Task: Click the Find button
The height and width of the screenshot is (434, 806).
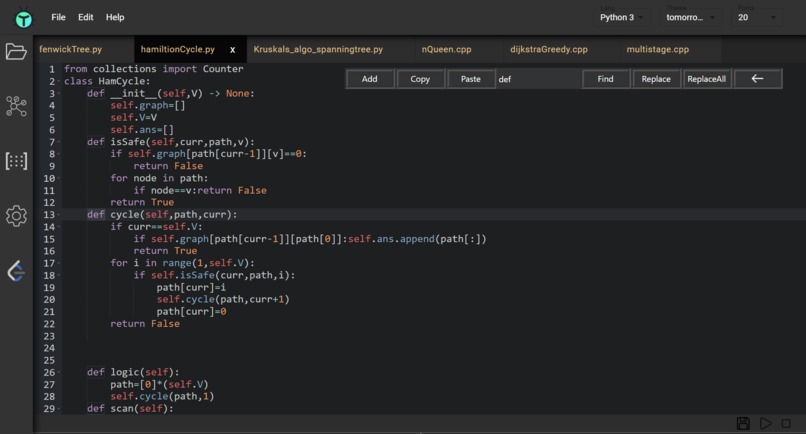Action: click(x=605, y=79)
